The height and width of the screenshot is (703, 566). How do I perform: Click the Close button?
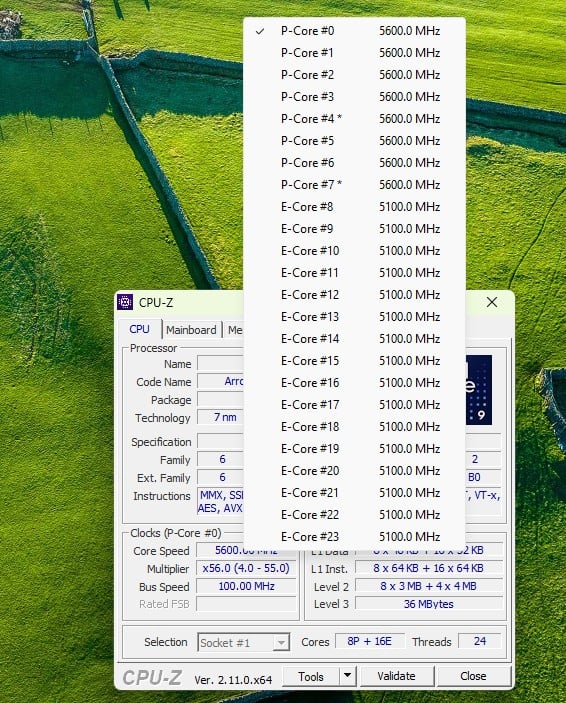coord(473,676)
